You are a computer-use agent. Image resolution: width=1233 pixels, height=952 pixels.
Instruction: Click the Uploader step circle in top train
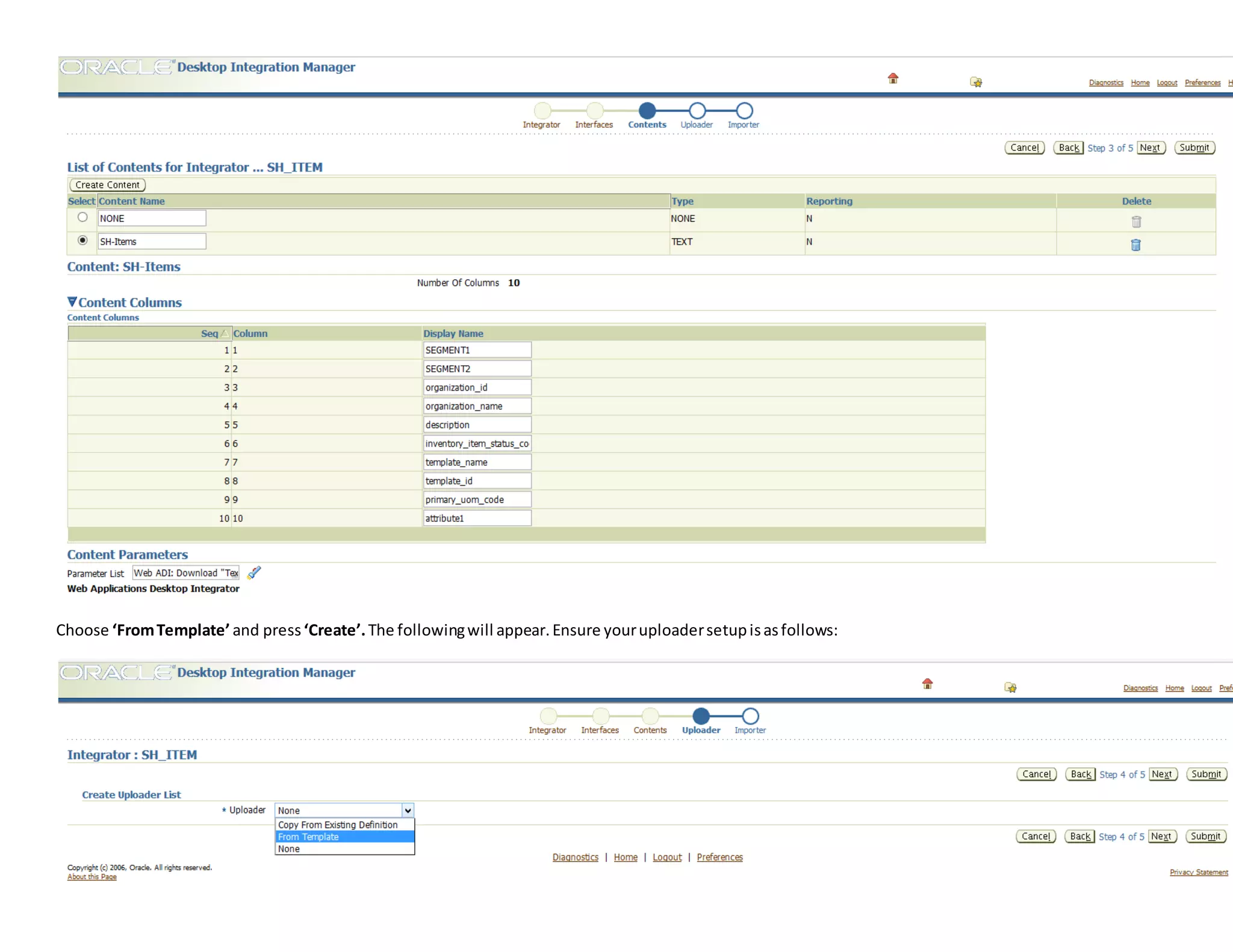[697, 111]
